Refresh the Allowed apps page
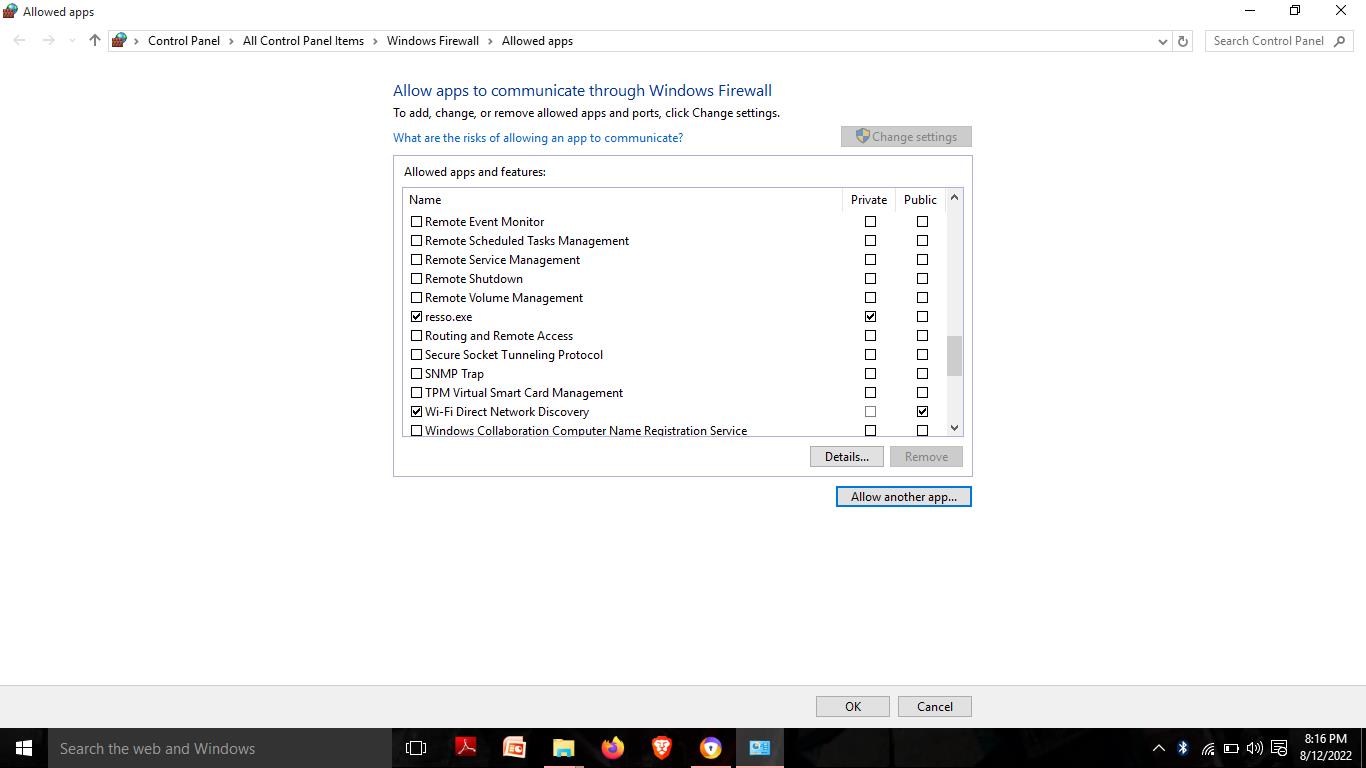 click(x=1183, y=41)
